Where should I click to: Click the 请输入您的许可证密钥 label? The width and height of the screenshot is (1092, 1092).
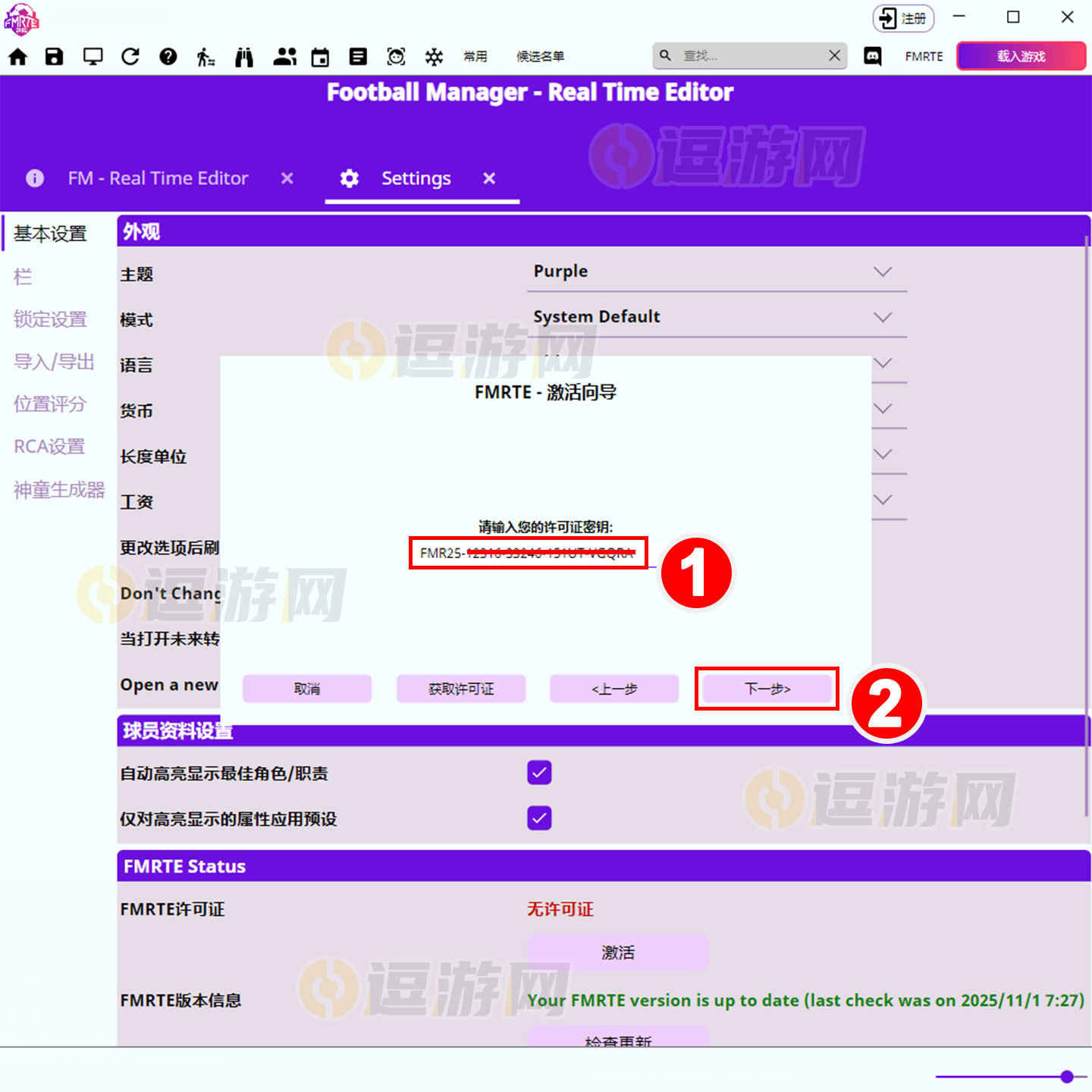[545, 527]
